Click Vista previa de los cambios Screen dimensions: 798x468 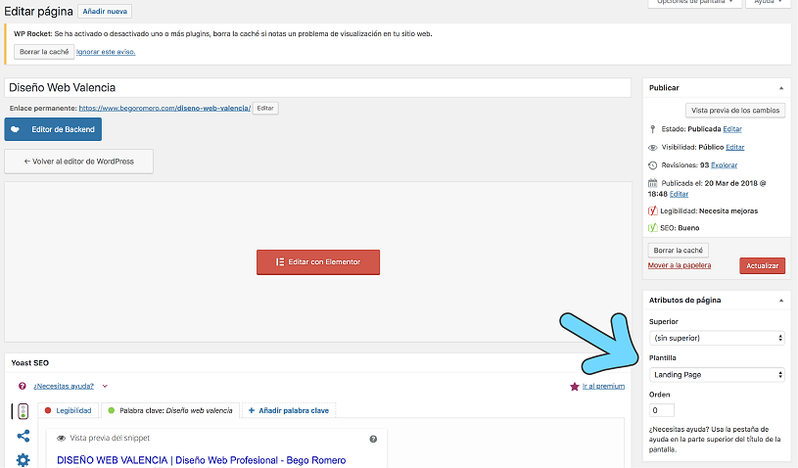(735, 110)
